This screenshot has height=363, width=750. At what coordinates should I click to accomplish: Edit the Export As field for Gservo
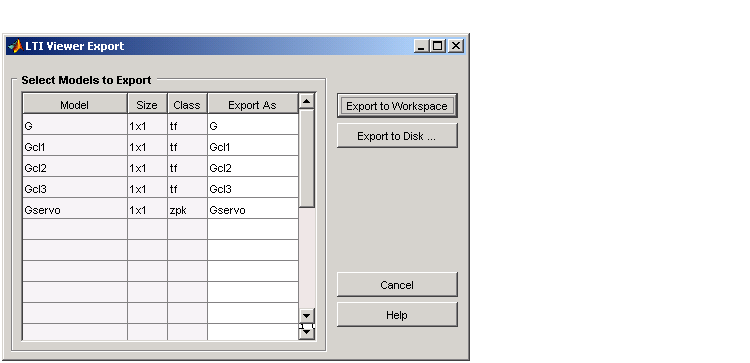tap(253, 210)
